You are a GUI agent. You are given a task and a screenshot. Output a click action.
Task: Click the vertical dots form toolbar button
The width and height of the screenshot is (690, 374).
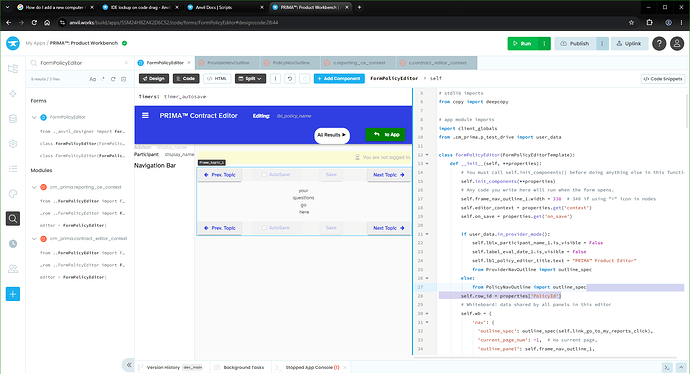(275, 79)
